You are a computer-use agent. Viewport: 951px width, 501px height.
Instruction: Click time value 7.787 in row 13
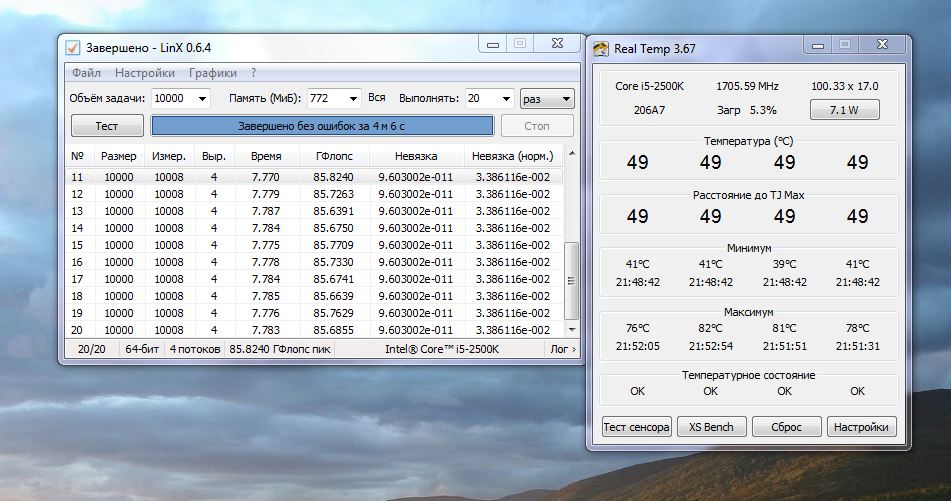[x=266, y=211]
